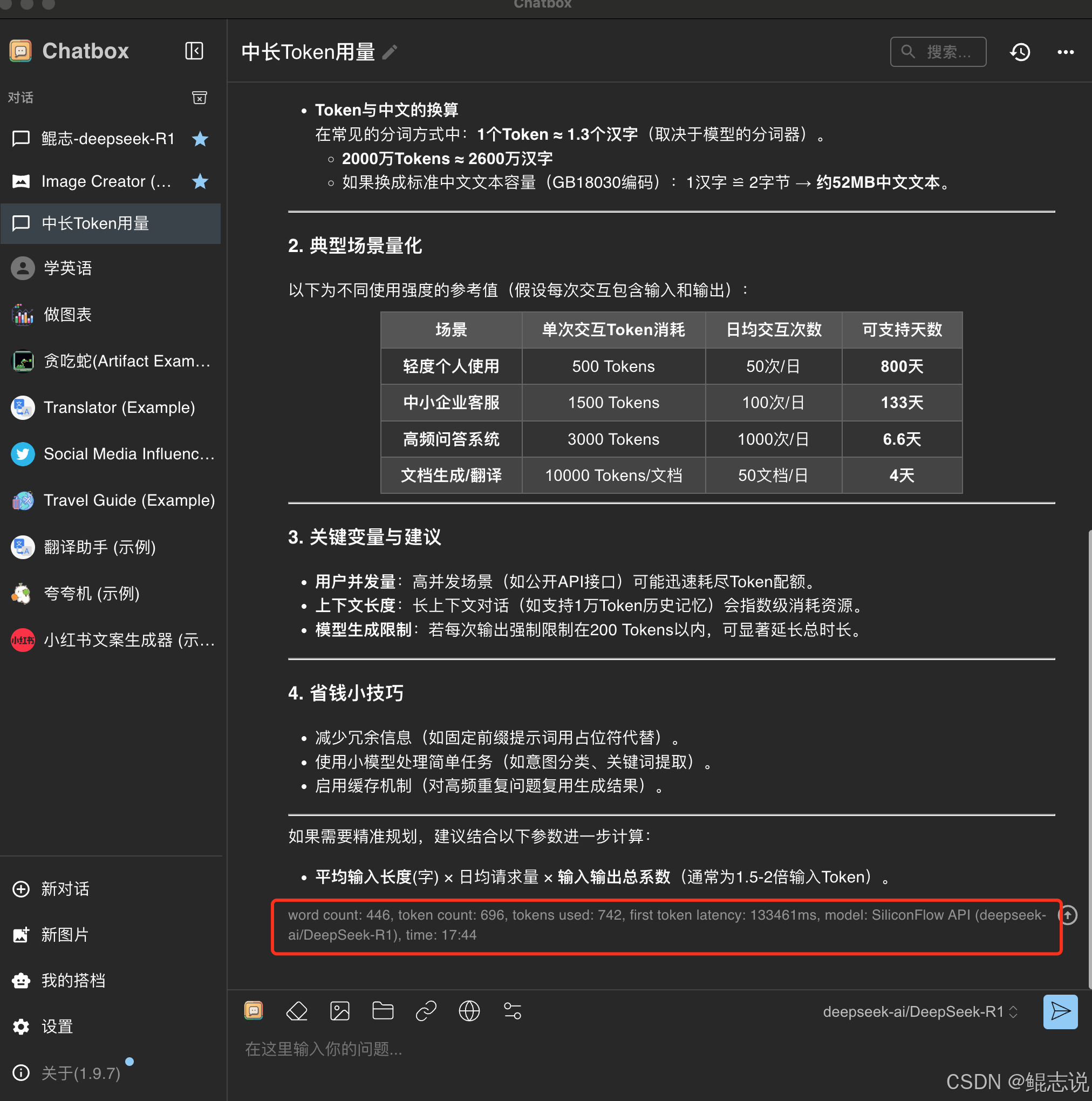Attach an image with the picture icon

coord(339,1011)
